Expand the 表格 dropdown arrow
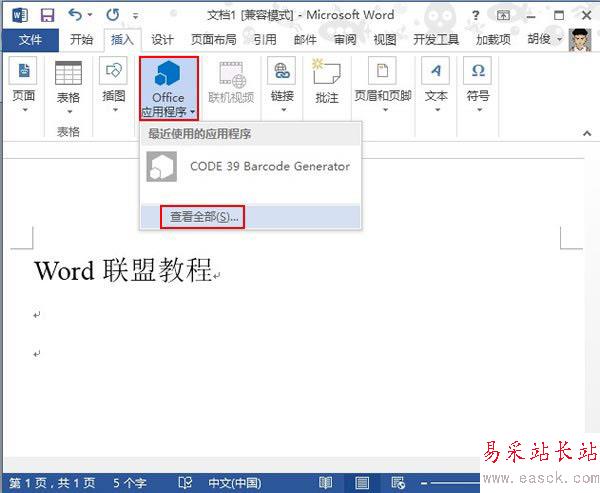Viewport: 600px width, 493px height. coord(70,112)
